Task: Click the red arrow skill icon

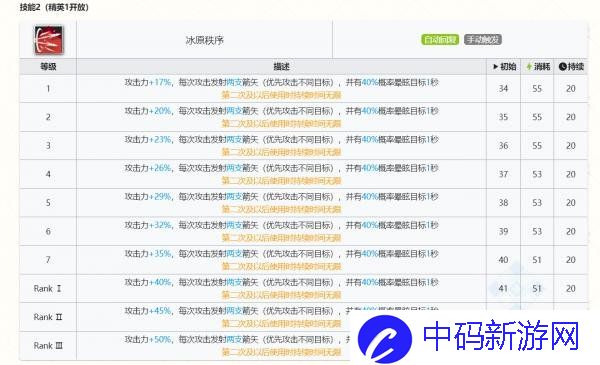Action: coord(49,40)
